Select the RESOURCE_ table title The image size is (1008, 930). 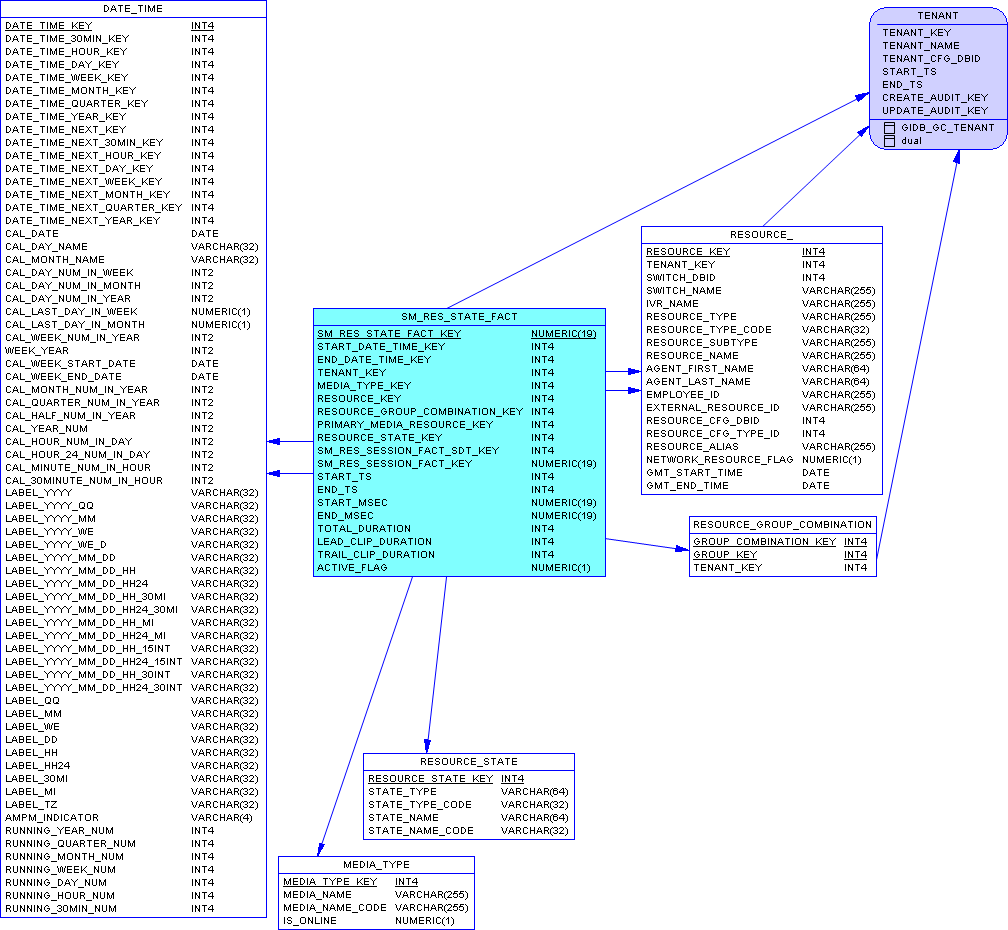(761, 235)
